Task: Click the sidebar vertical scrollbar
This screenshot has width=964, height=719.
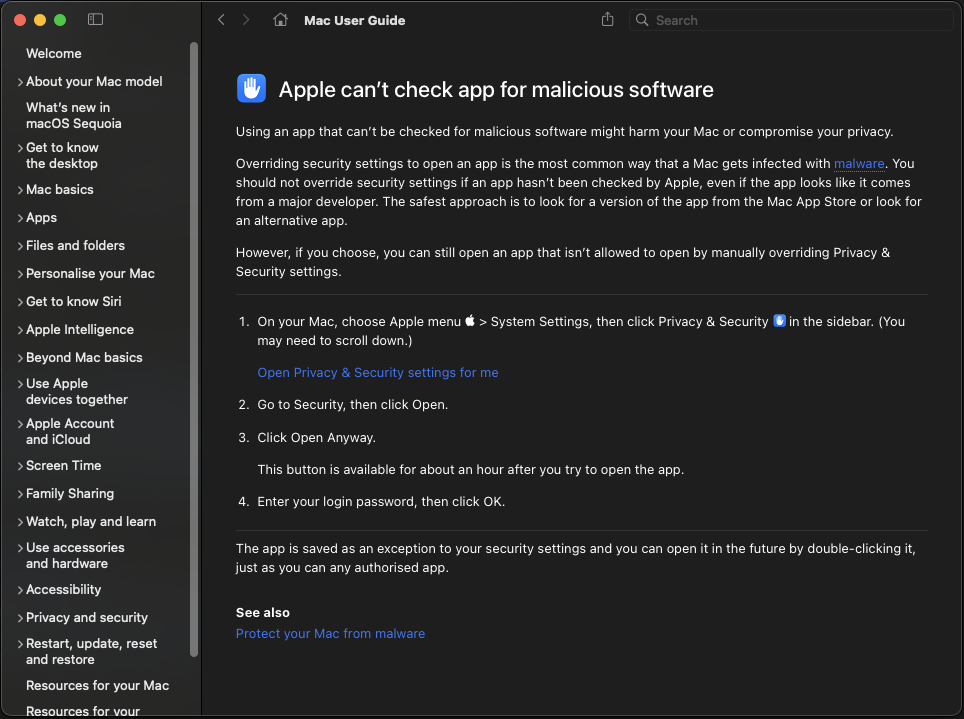Action: (194, 350)
